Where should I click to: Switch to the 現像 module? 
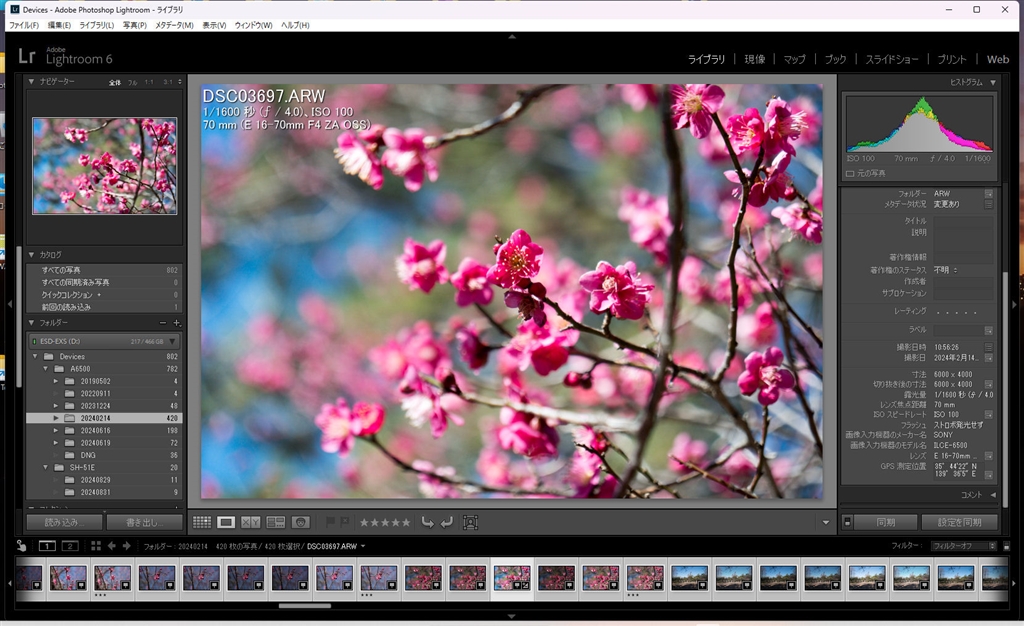(x=753, y=59)
